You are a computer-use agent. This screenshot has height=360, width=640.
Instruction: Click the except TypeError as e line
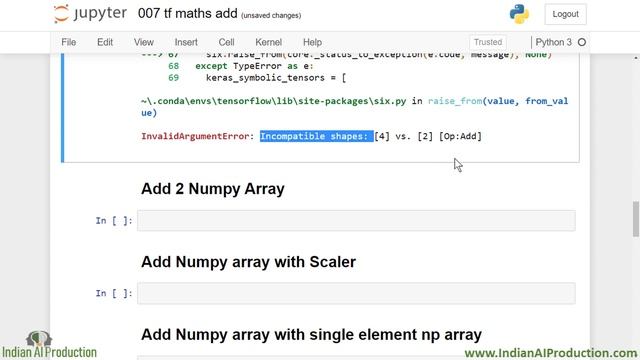pyautogui.click(x=254, y=66)
